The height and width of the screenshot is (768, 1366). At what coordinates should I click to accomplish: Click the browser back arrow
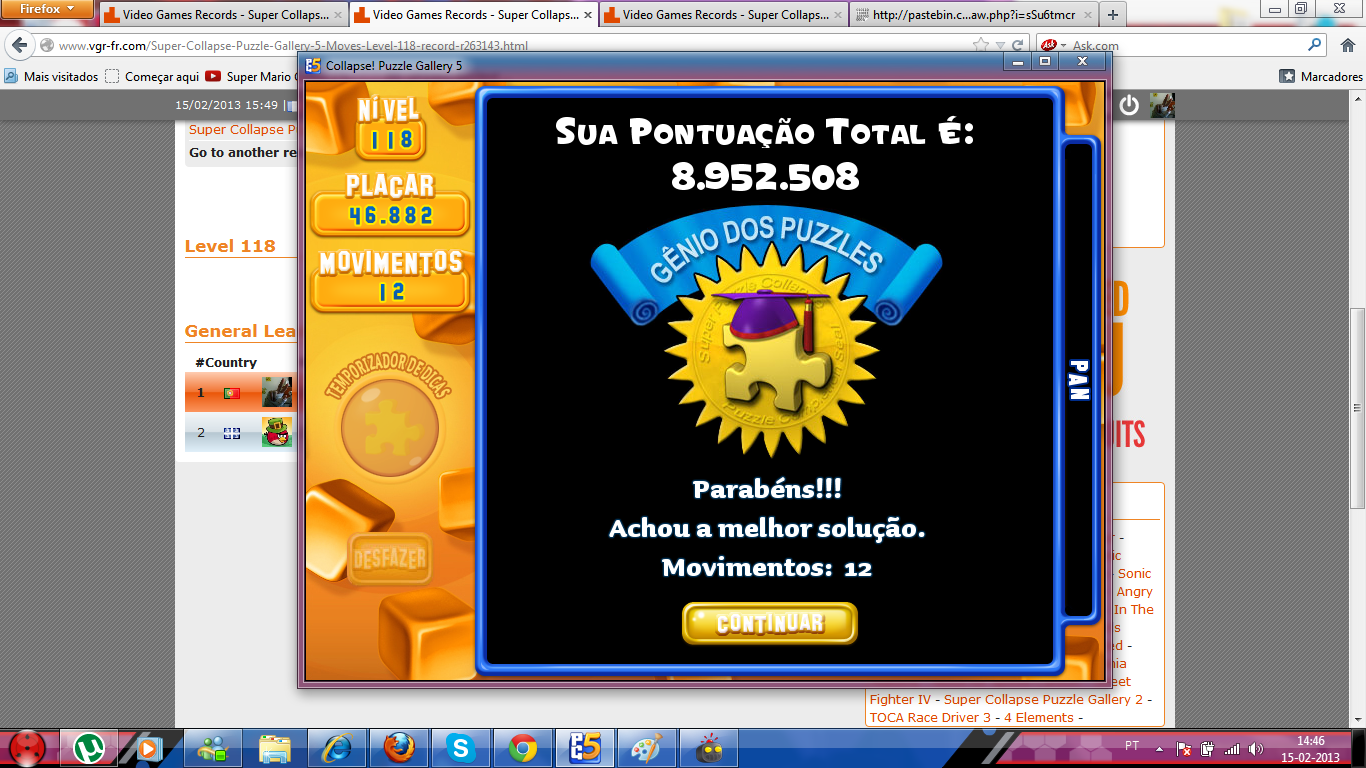[x=19, y=46]
